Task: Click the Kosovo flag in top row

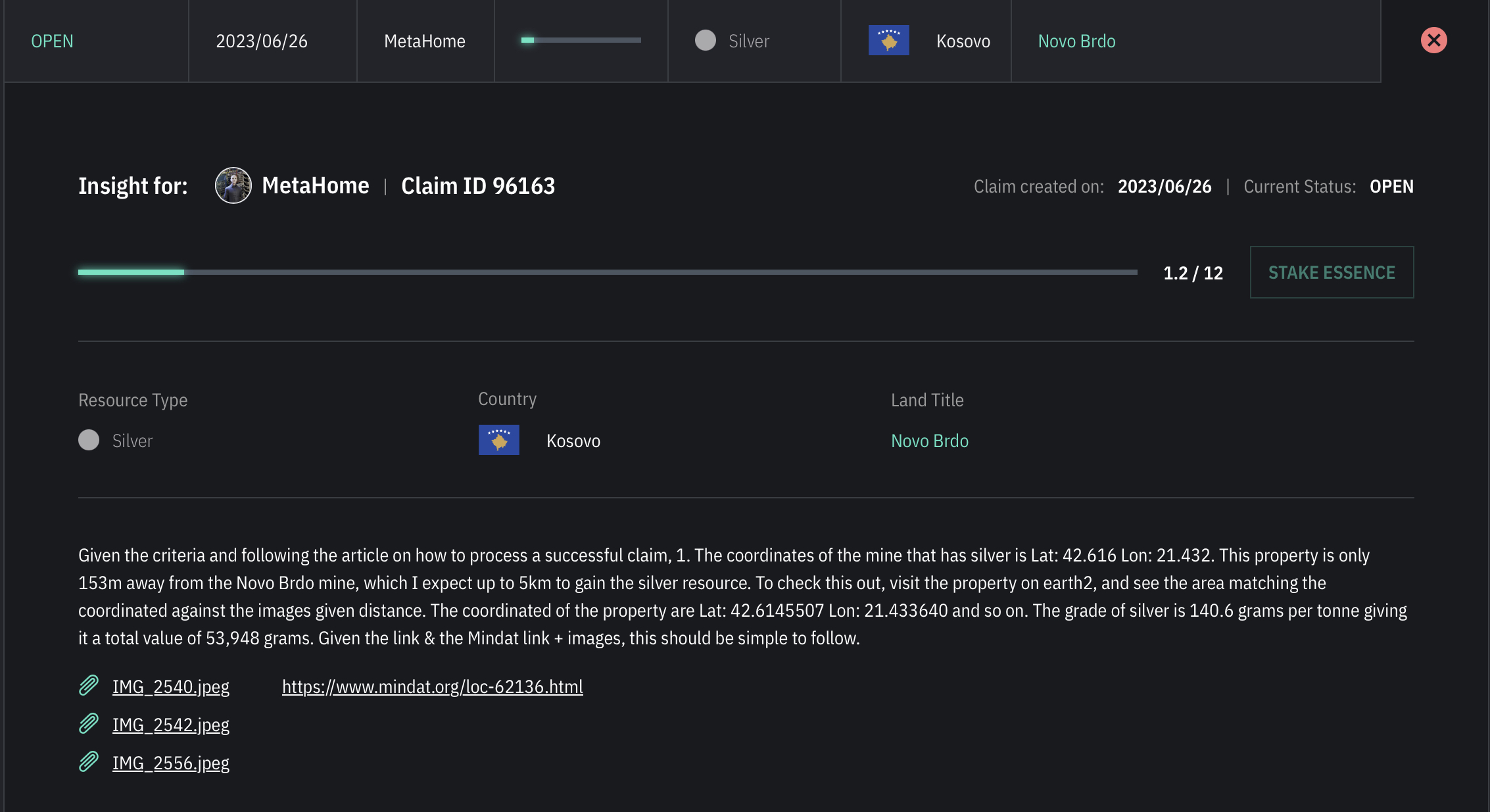Action: pos(888,40)
